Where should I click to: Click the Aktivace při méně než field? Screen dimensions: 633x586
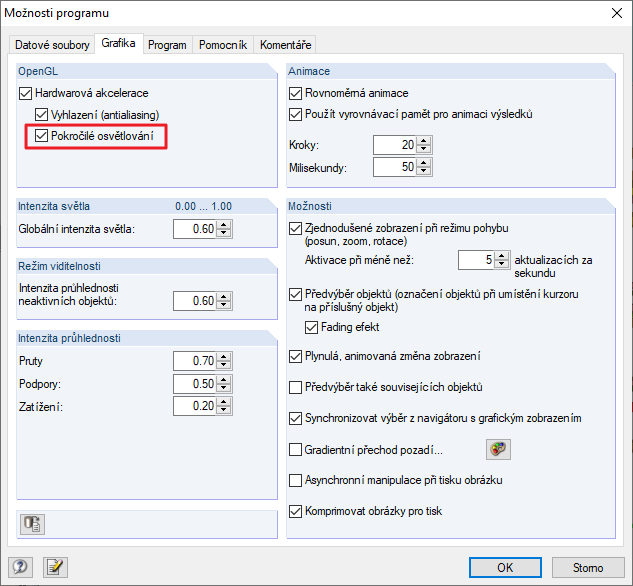[x=477, y=260]
